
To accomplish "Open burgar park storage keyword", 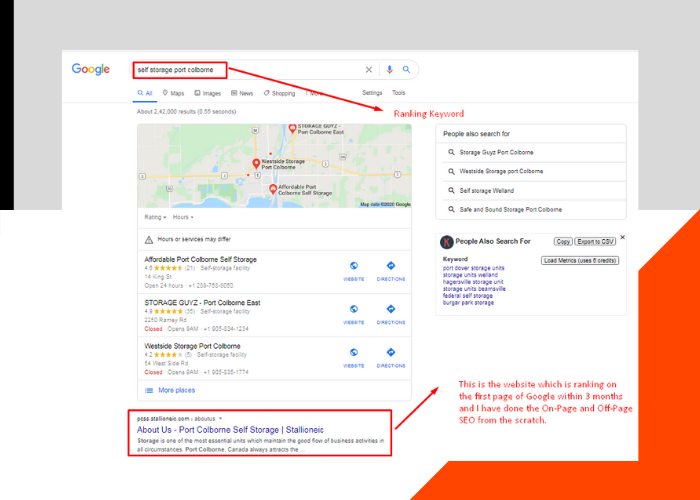I will 468,303.
